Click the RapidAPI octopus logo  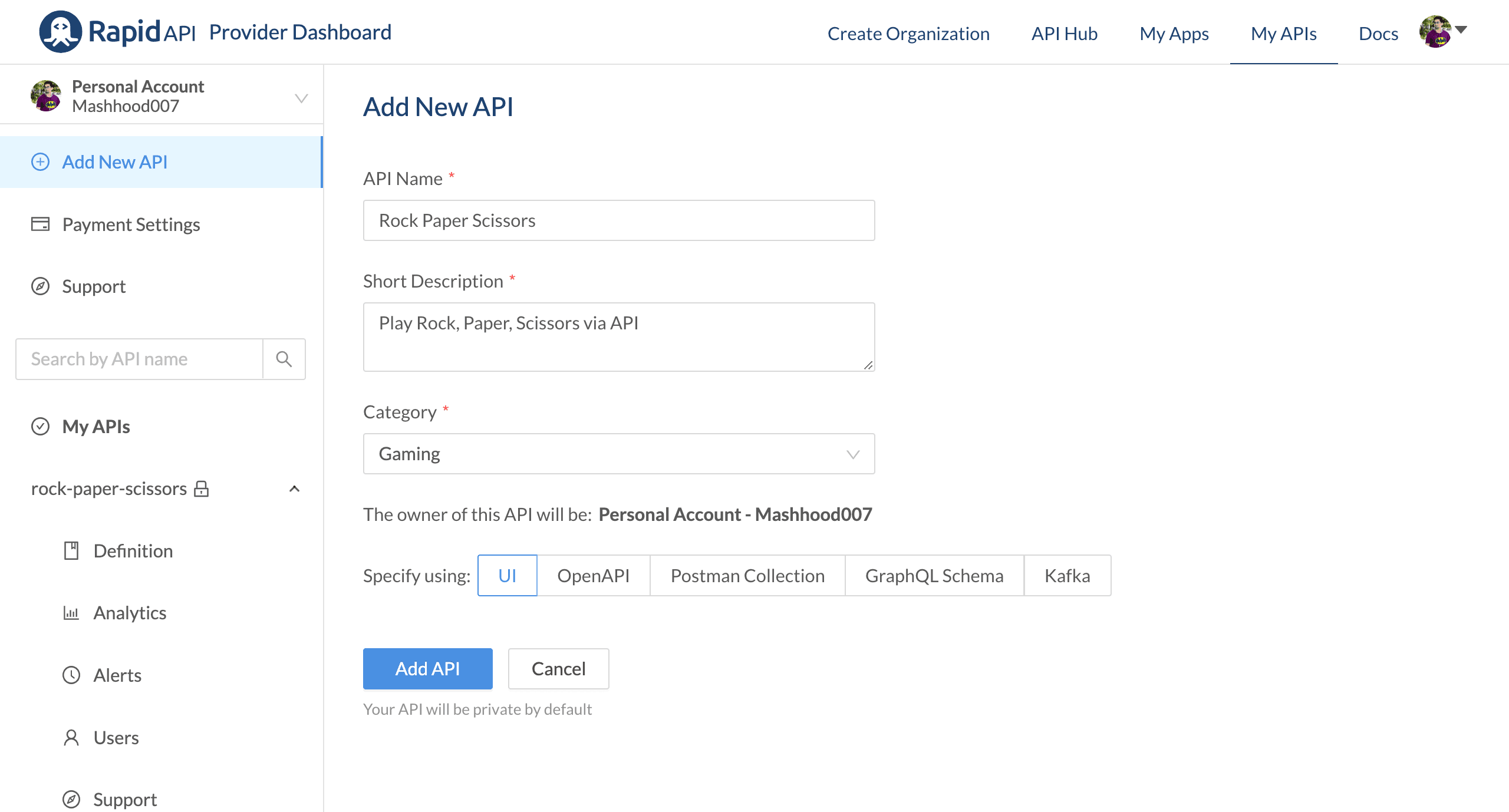click(61, 32)
